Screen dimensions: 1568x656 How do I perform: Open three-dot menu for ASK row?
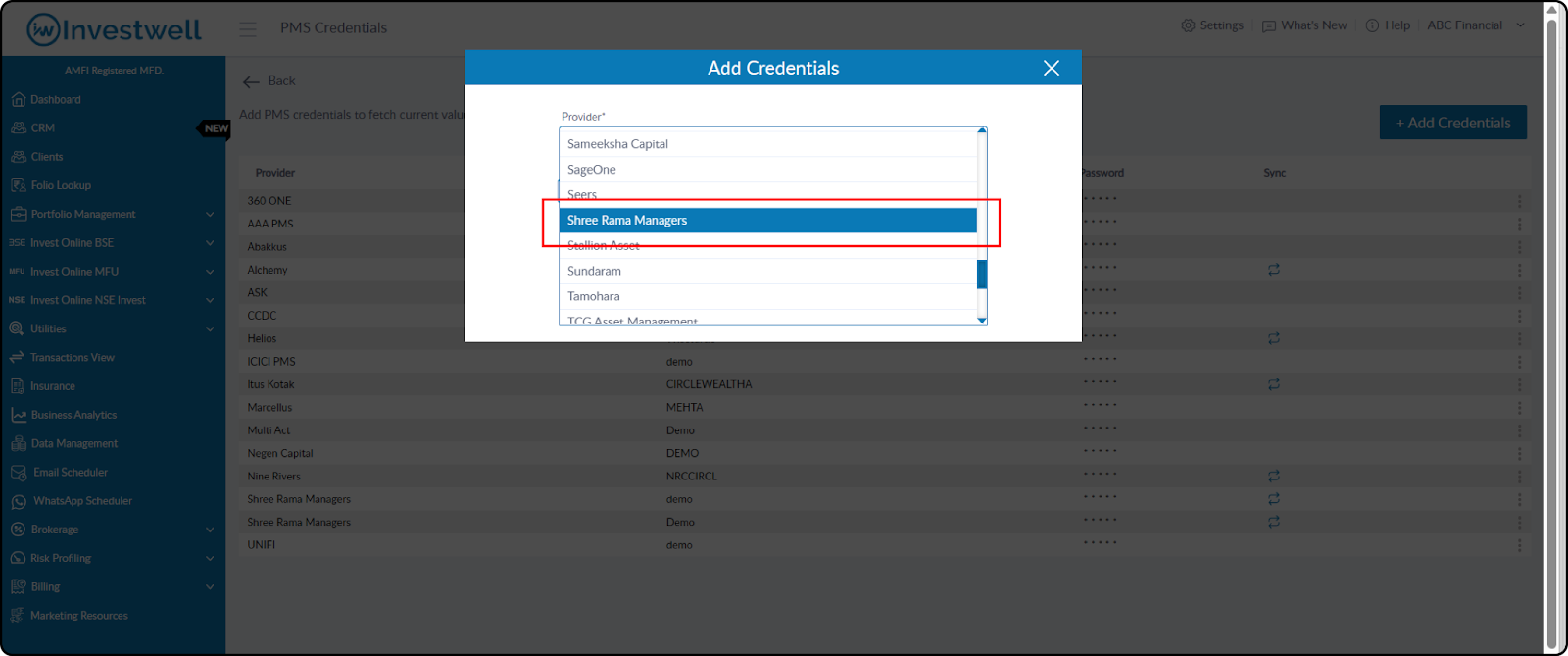click(1520, 293)
